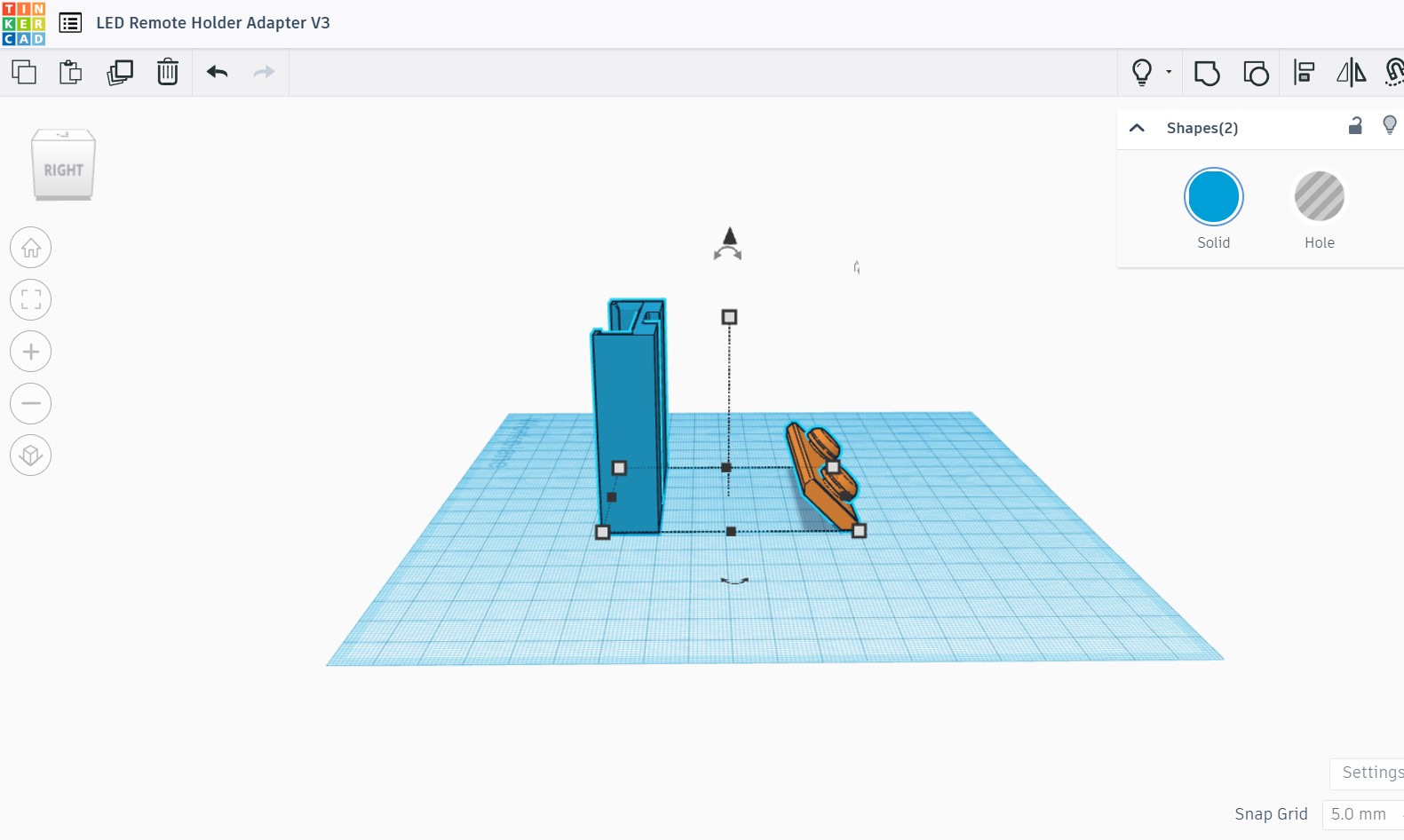Screen dimensions: 1404x840
Task: Open the designs list menu icon
Action: tap(70, 23)
